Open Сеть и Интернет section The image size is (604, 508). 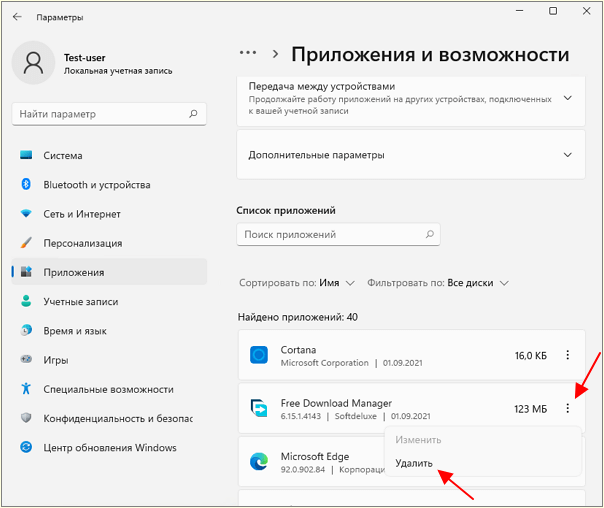(x=109, y=214)
